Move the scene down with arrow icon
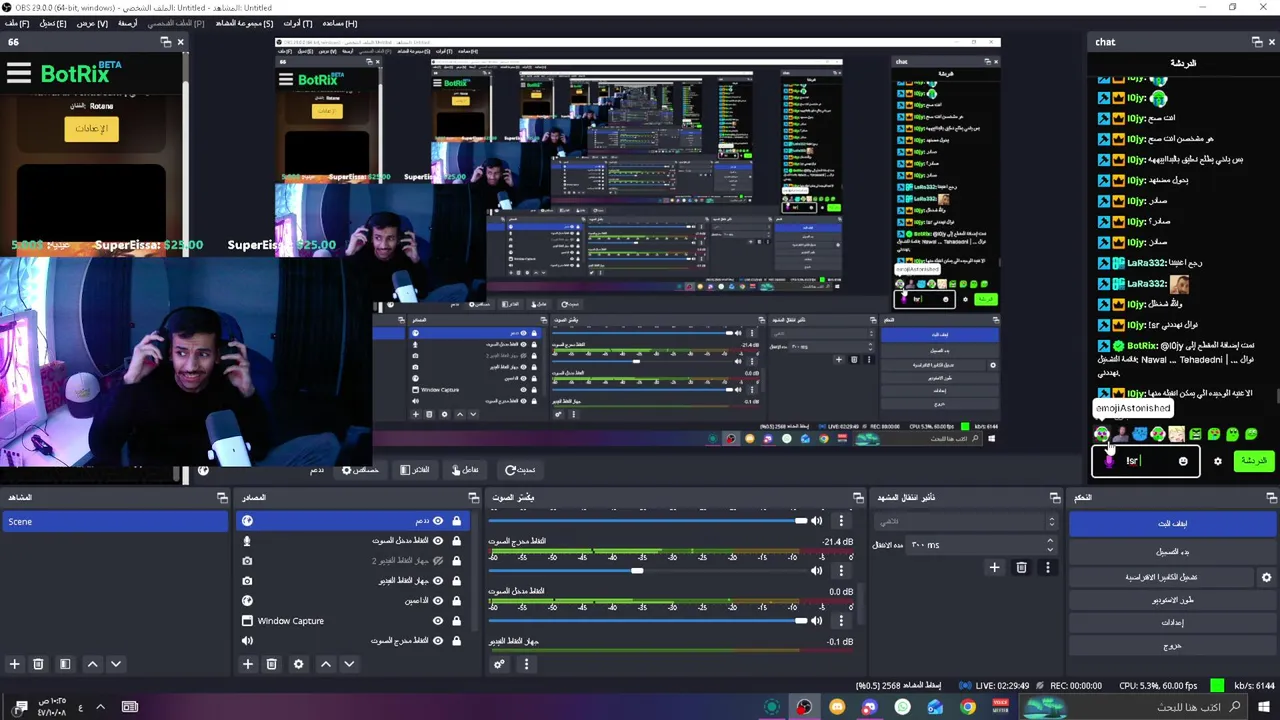The width and height of the screenshot is (1280, 720). (x=116, y=664)
